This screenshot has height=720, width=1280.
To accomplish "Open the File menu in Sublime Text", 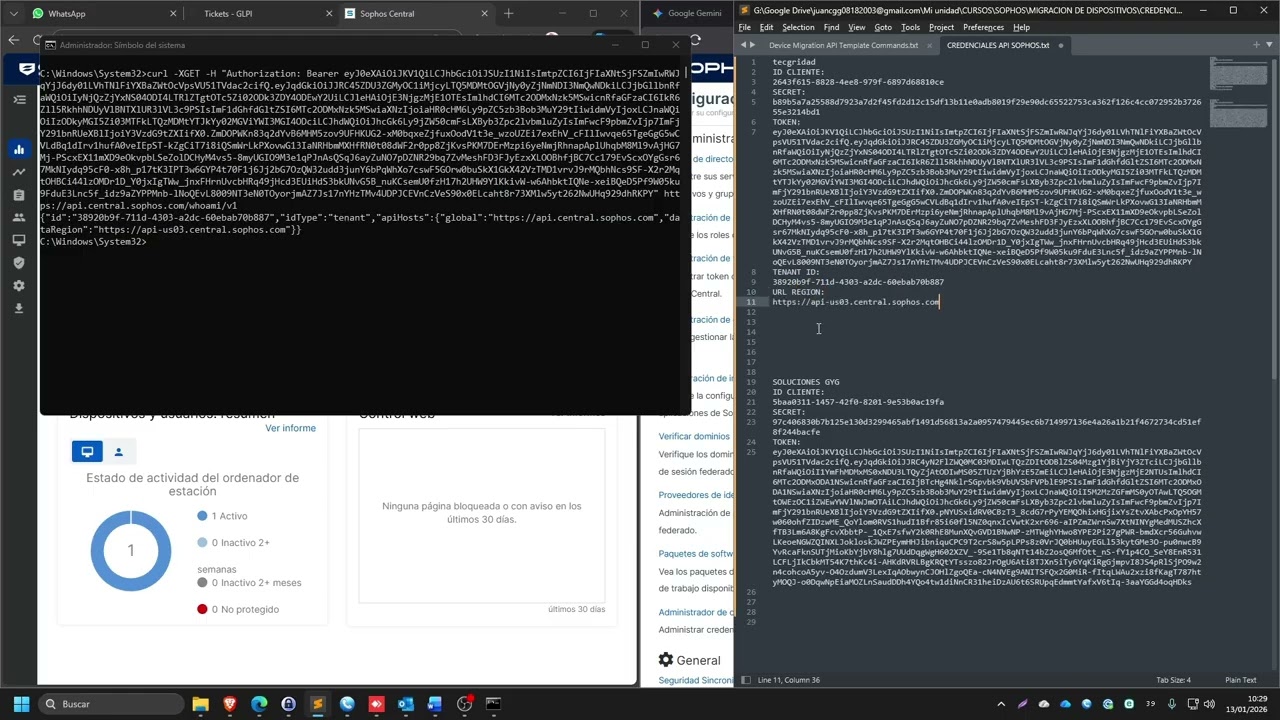I will click(x=745, y=27).
